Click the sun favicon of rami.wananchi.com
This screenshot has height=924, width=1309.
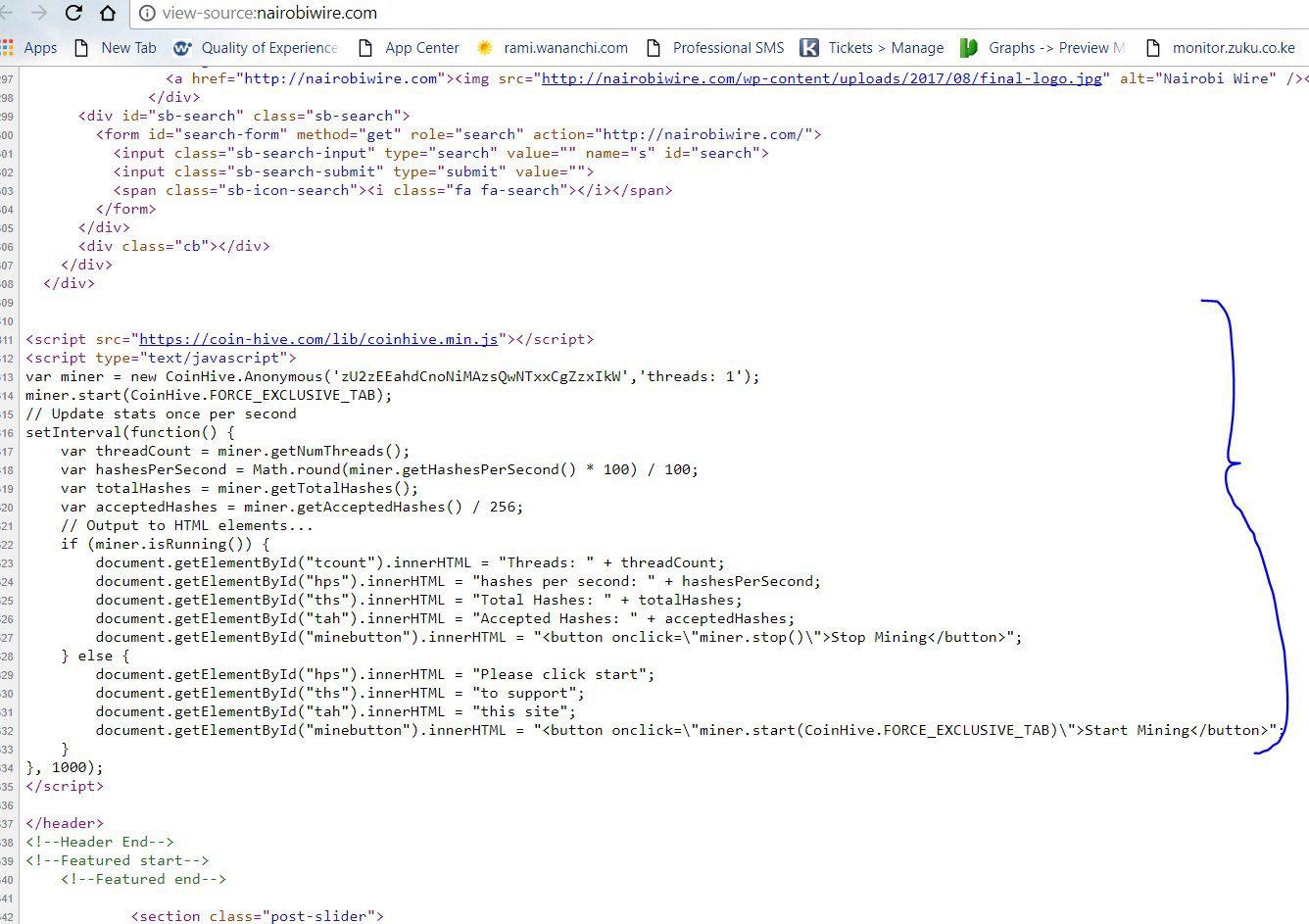point(485,47)
